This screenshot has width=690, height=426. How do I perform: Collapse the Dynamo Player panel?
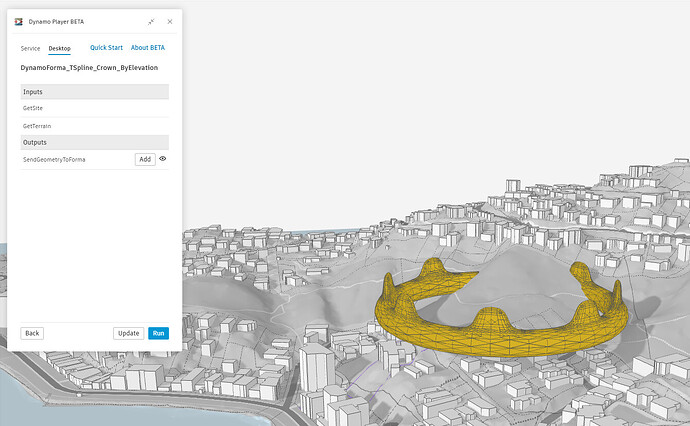[x=151, y=22]
